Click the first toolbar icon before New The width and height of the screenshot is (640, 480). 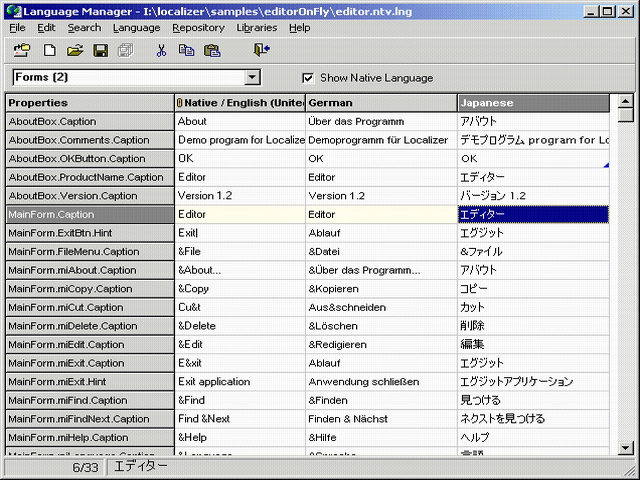tap(23, 50)
